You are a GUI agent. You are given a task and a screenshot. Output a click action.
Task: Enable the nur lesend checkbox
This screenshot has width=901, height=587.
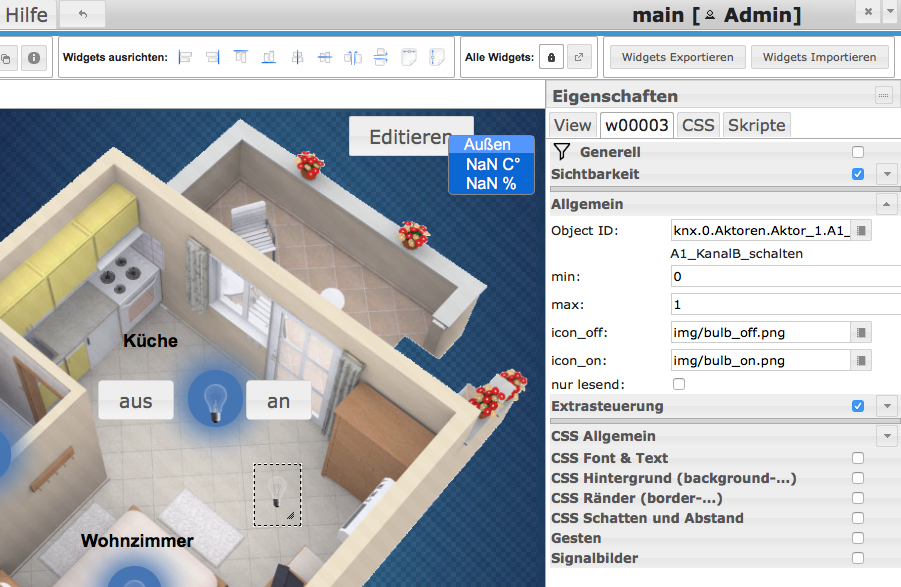coord(679,384)
